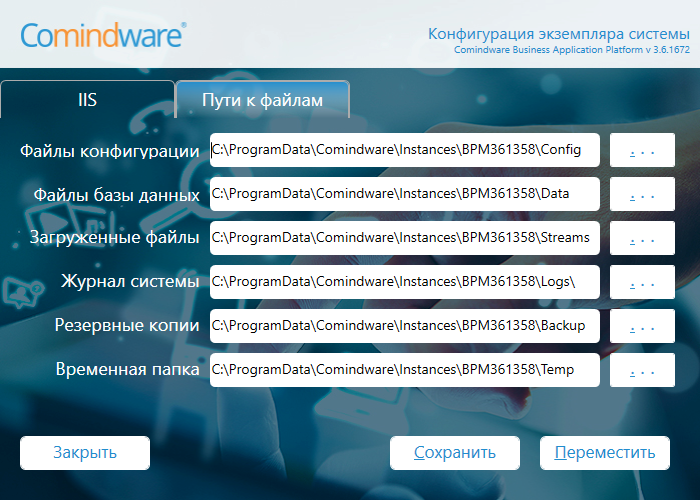Click the Закрыть button
Image resolution: width=700 pixels, height=500 pixels.
(85, 453)
